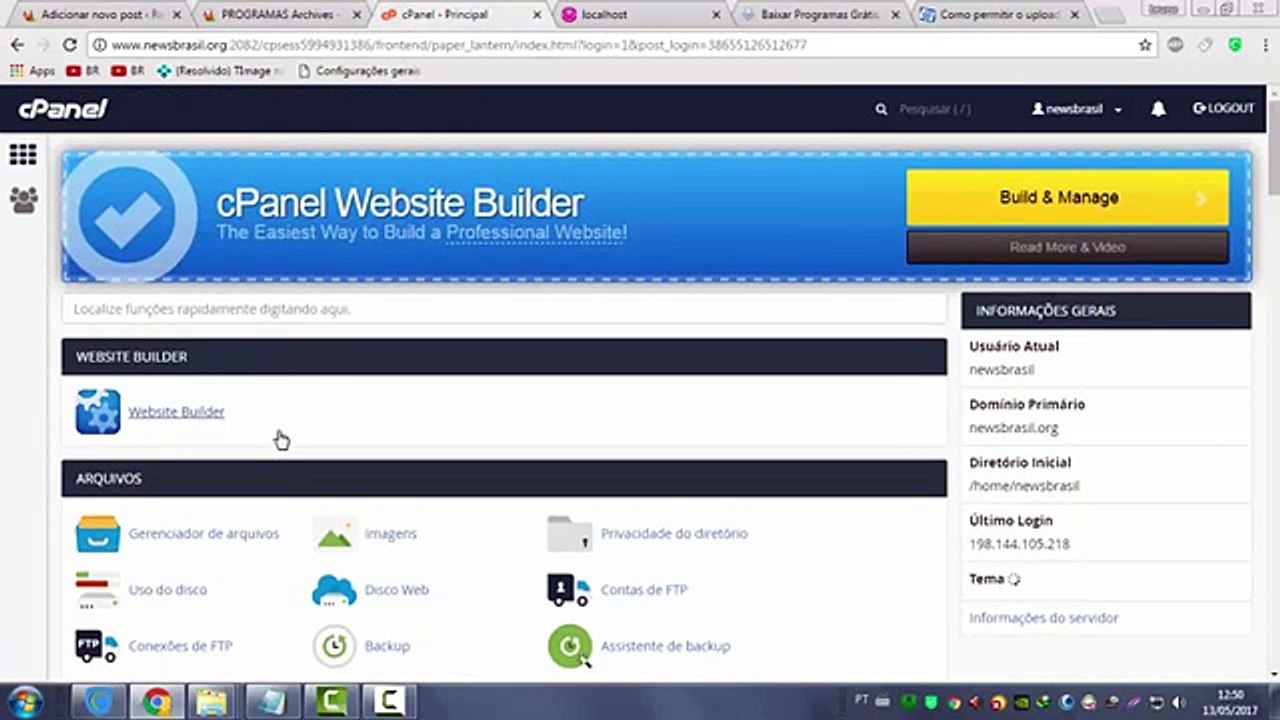
Task: Open the 'Configurações gerais' bookmark
Action: 359,71
